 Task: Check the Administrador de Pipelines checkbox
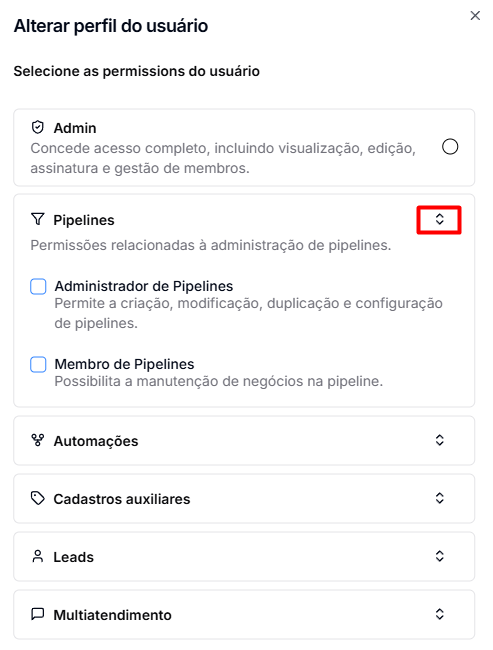(x=38, y=286)
